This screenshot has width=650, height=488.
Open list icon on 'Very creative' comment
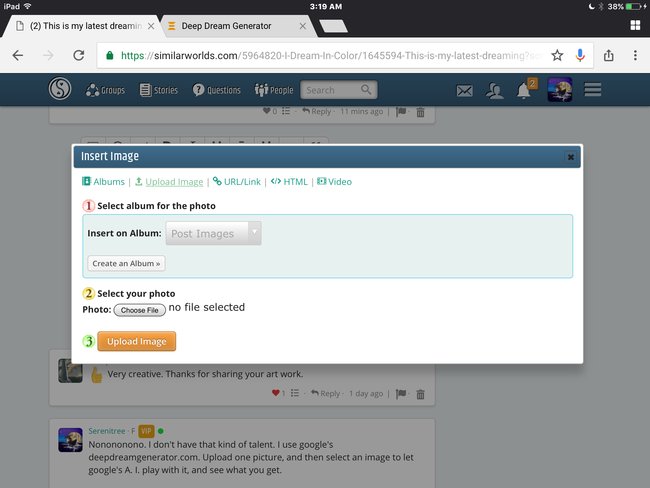pyautogui.click(x=295, y=393)
